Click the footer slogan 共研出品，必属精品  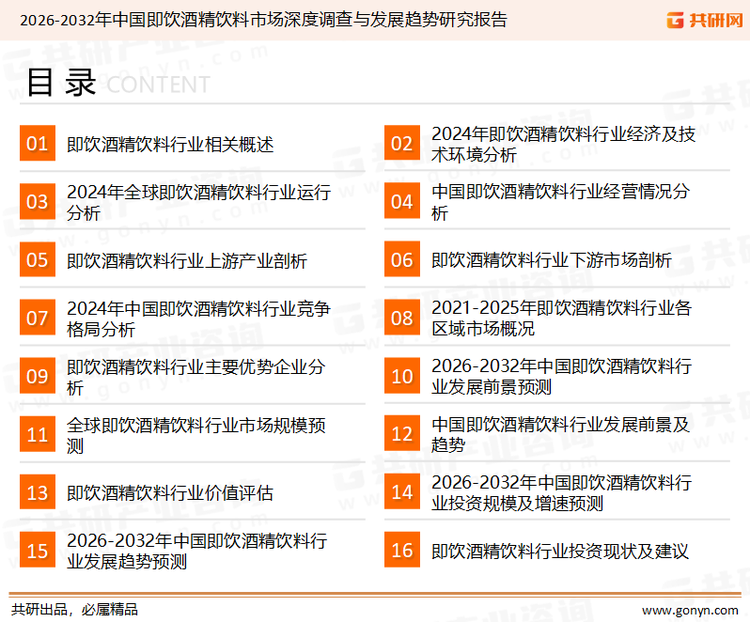[75, 610]
